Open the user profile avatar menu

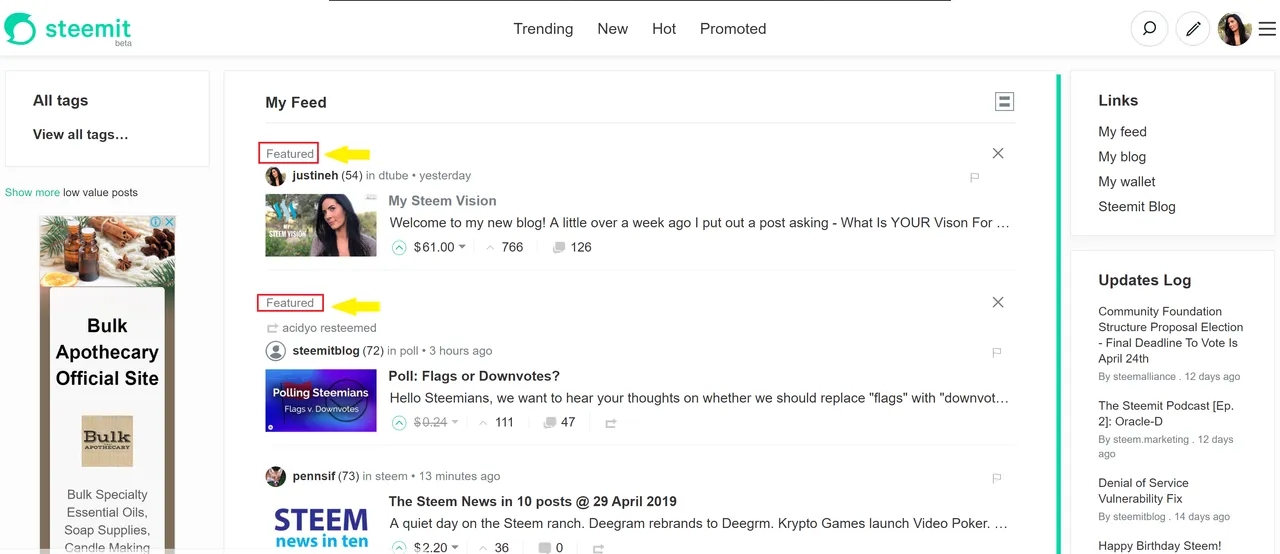[1234, 29]
